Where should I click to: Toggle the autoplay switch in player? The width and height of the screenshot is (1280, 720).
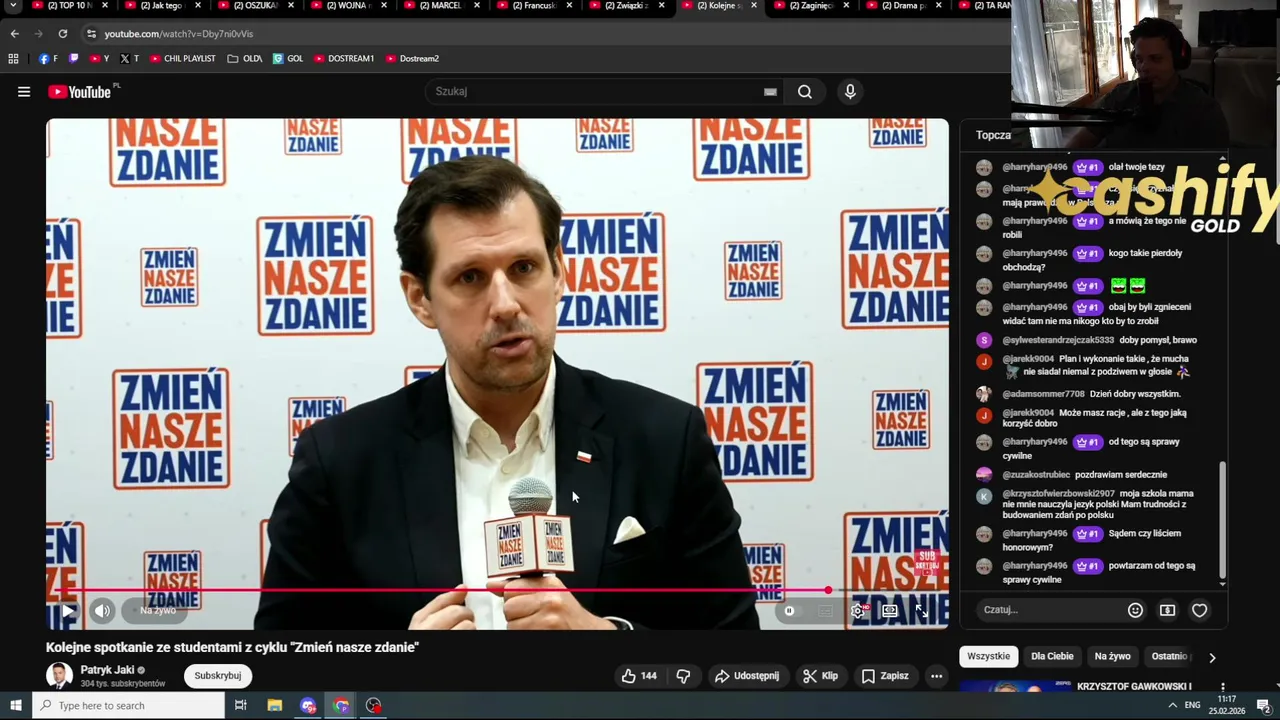click(790, 610)
